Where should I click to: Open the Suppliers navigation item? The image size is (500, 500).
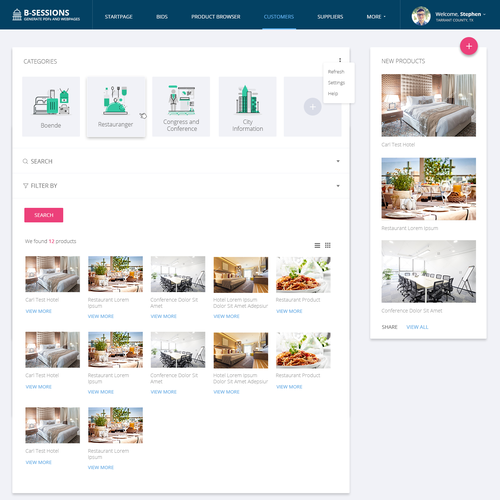click(x=330, y=17)
